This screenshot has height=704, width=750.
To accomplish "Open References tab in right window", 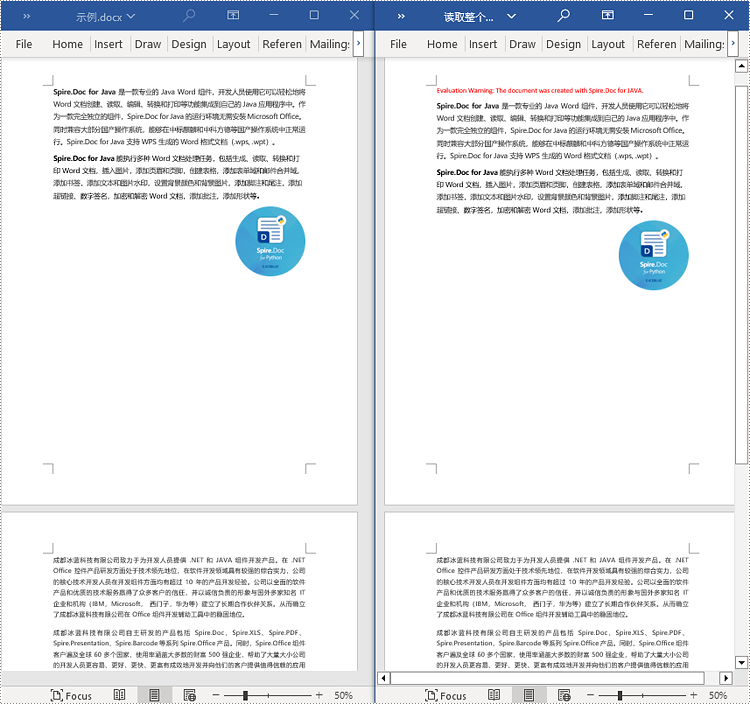I will tap(656, 44).
